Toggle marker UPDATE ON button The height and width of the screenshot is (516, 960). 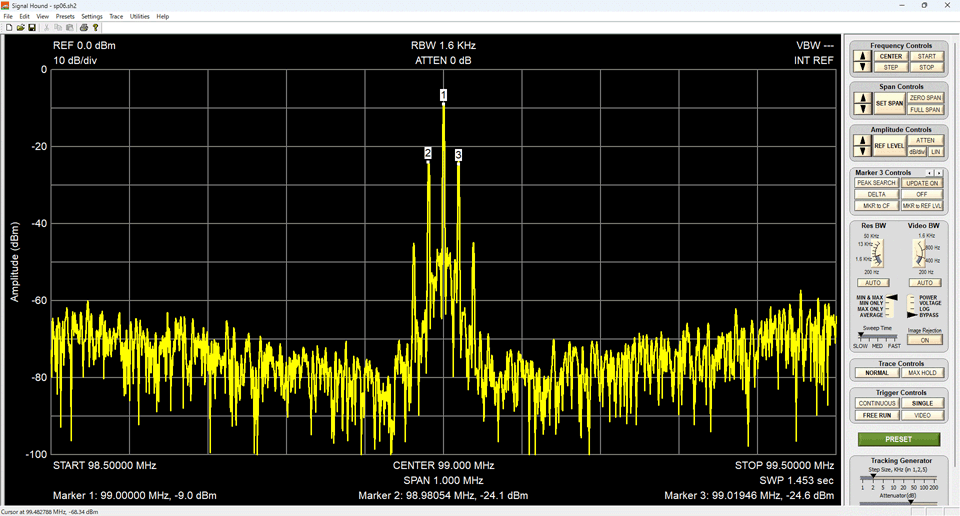pyautogui.click(x=922, y=183)
